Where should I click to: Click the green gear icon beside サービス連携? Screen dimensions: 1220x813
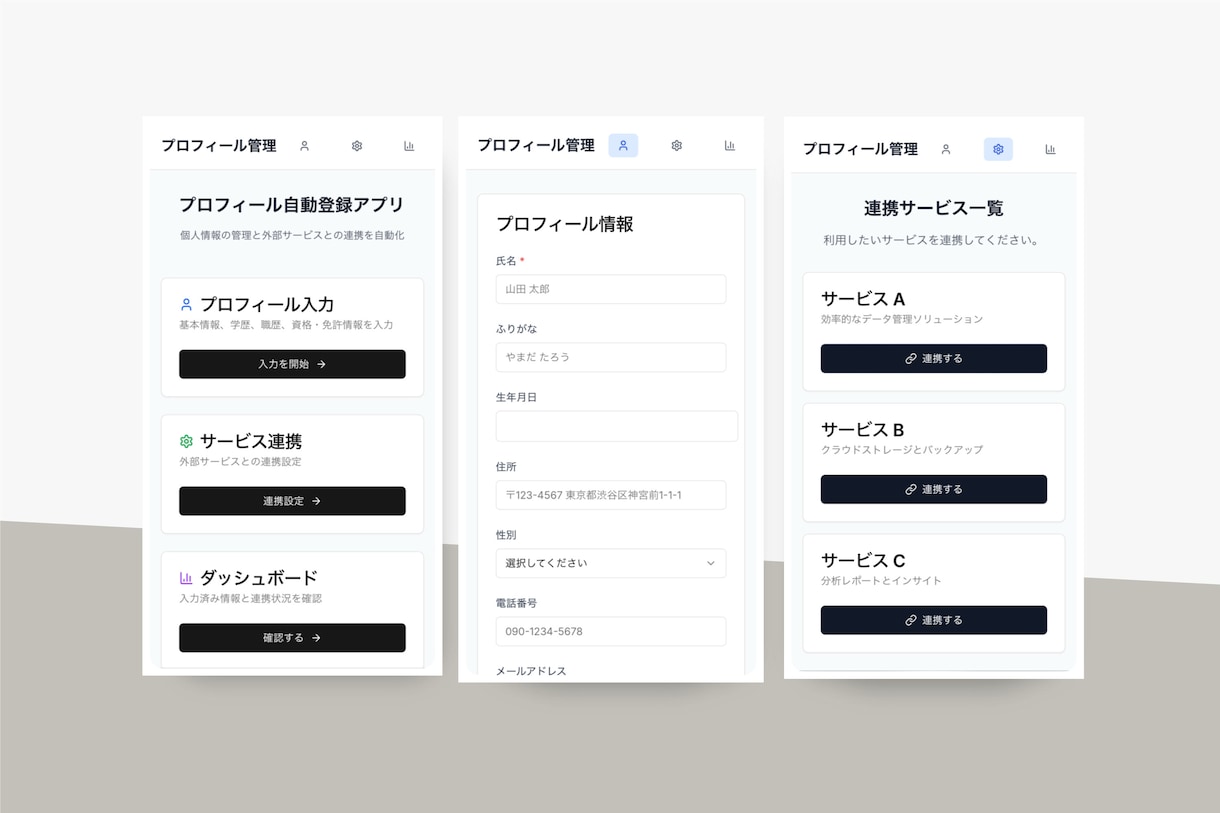(186, 441)
